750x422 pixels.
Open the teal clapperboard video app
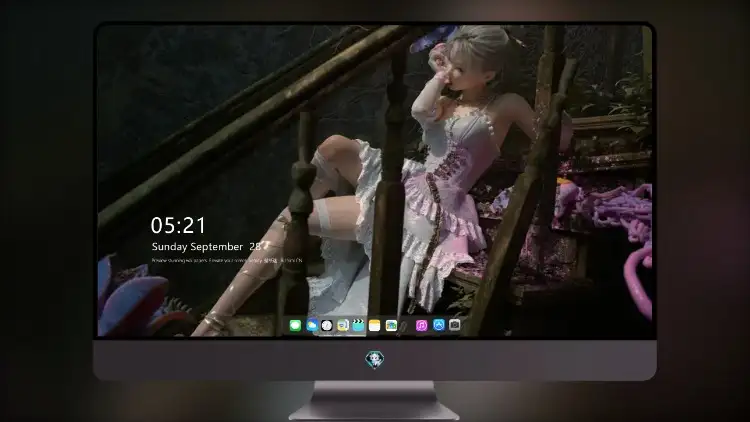coord(358,325)
